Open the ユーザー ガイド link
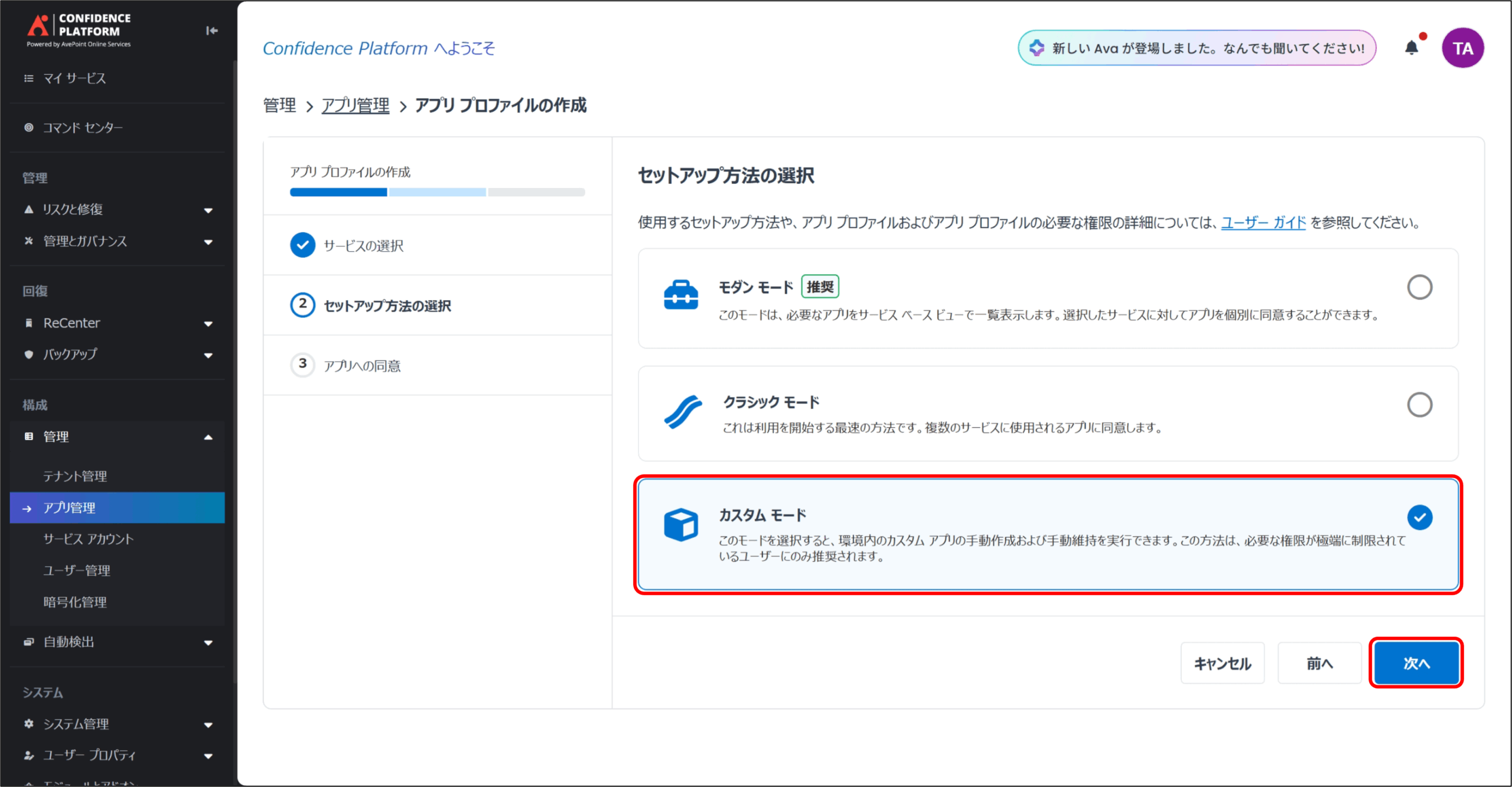Image resolution: width=1512 pixels, height=787 pixels. click(x=1263, y=223)
